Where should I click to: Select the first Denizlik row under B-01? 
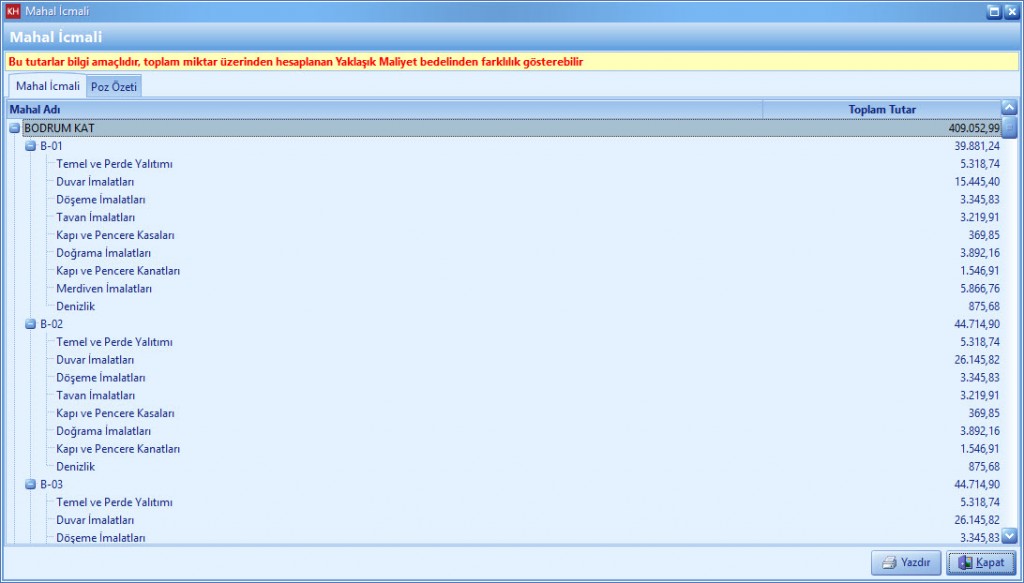76,306
